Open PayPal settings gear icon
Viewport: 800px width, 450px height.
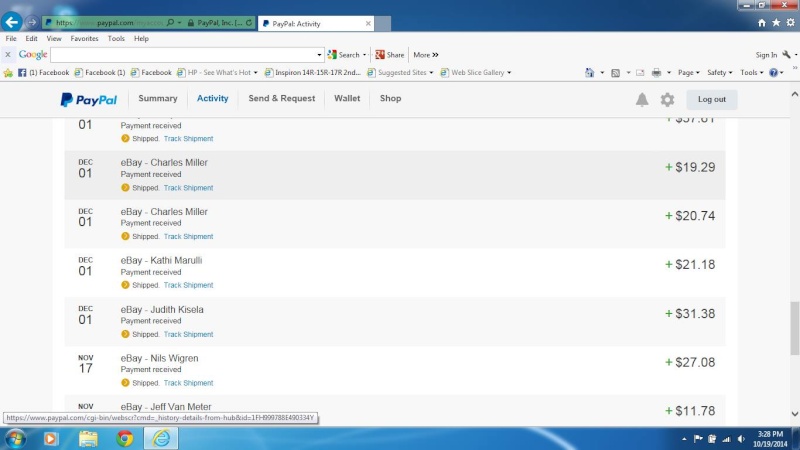(667, 99)
